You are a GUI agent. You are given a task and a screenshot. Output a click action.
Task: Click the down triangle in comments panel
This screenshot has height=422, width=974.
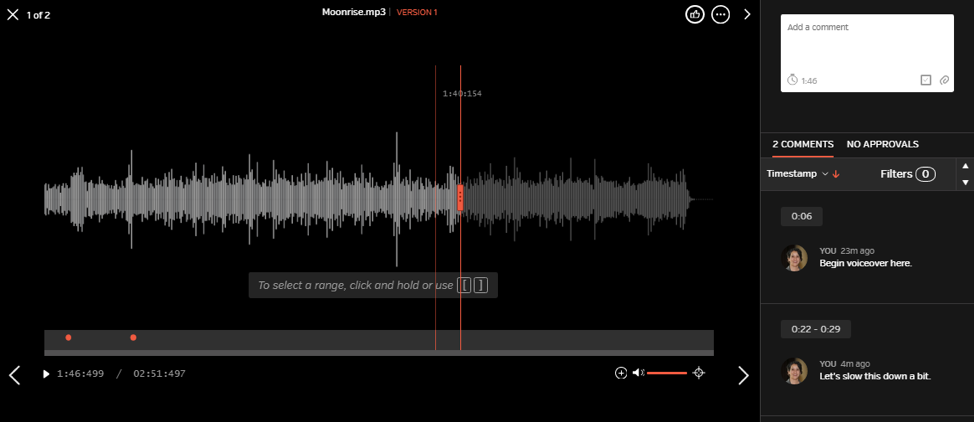pos(965,182)
